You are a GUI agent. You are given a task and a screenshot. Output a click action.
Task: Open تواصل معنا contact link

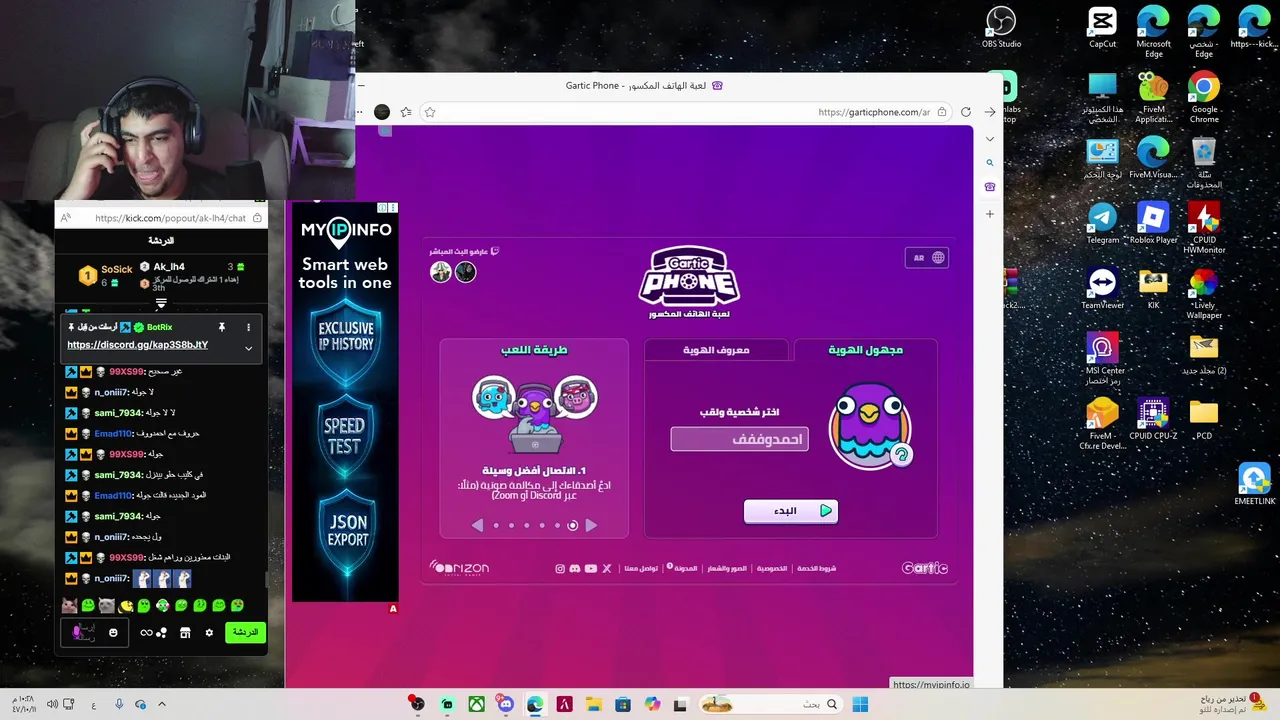click(x=641, y=568)
